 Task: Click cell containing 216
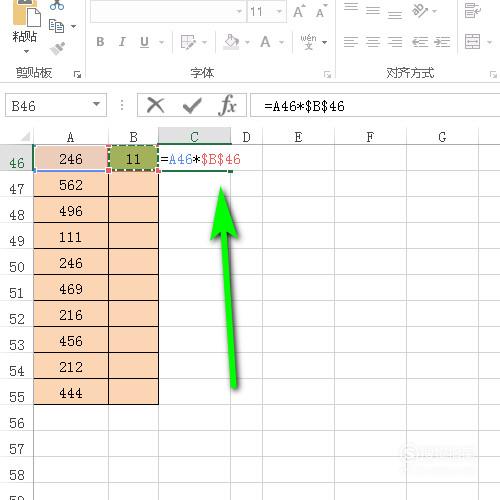[71, 314]
